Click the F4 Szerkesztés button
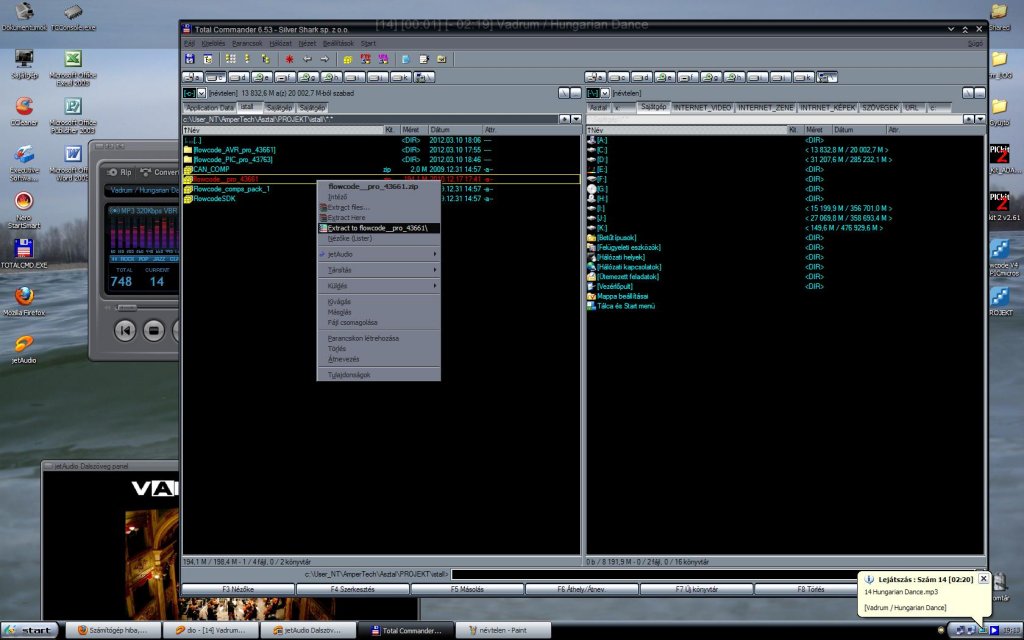Viewport: 1024px width, 640px height. point(353,589)
